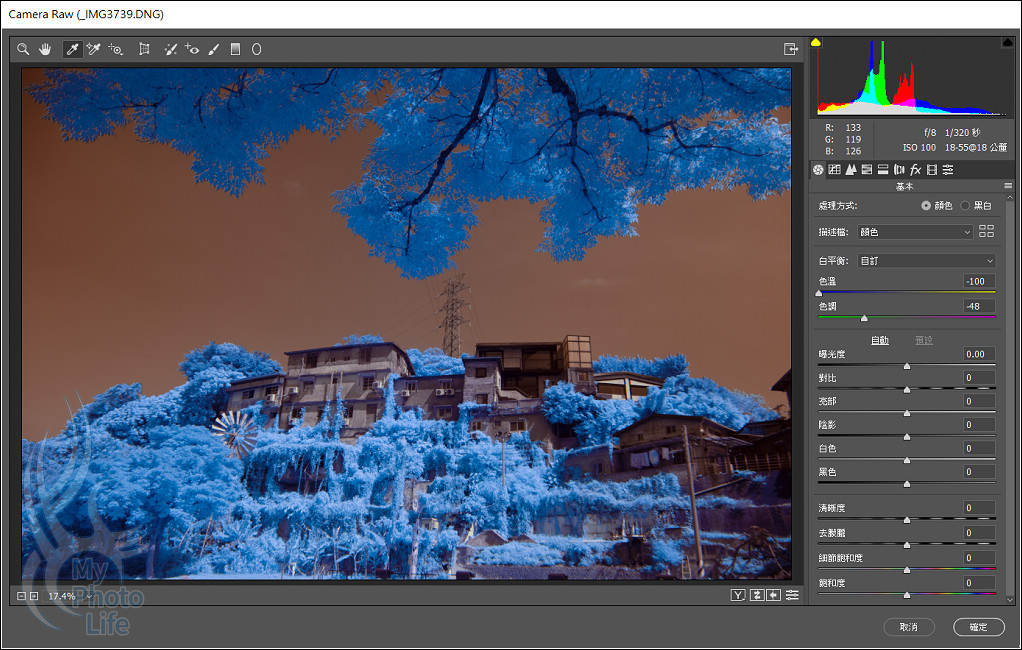Select the Crop tool
Image resolution: width=1022 pixels, height=650 pixels.
pyautogui.click(x=144, y=49)
